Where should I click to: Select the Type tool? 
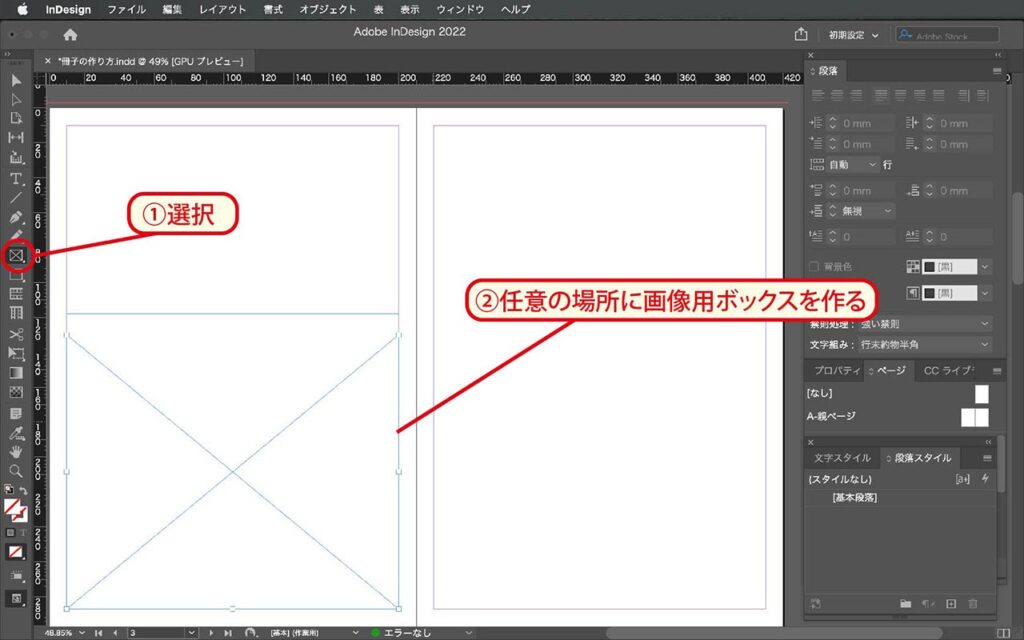pos(15,180)
